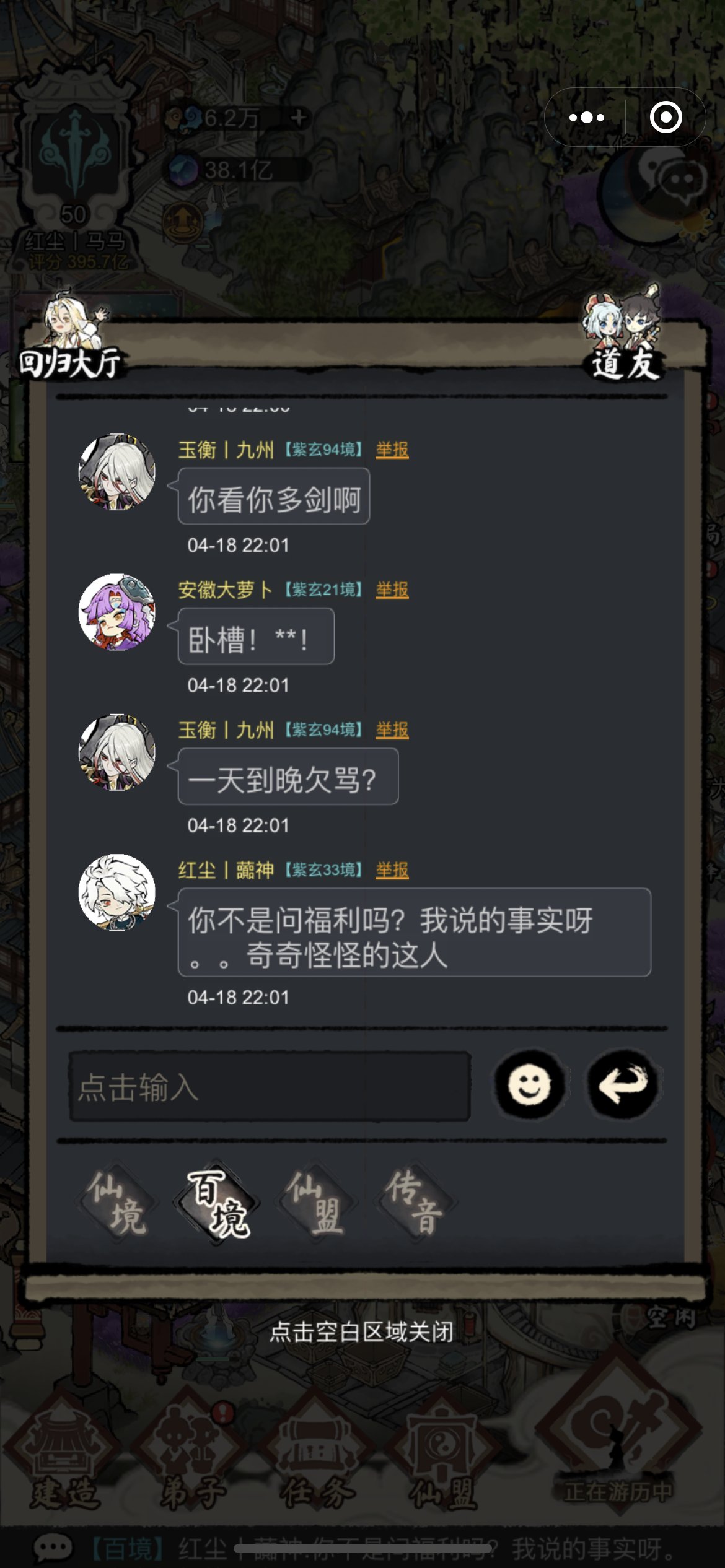This screenshot has height=1568, width=725.
Task: Open the emoji picker smiley icon
Action: pos(529,1084)
